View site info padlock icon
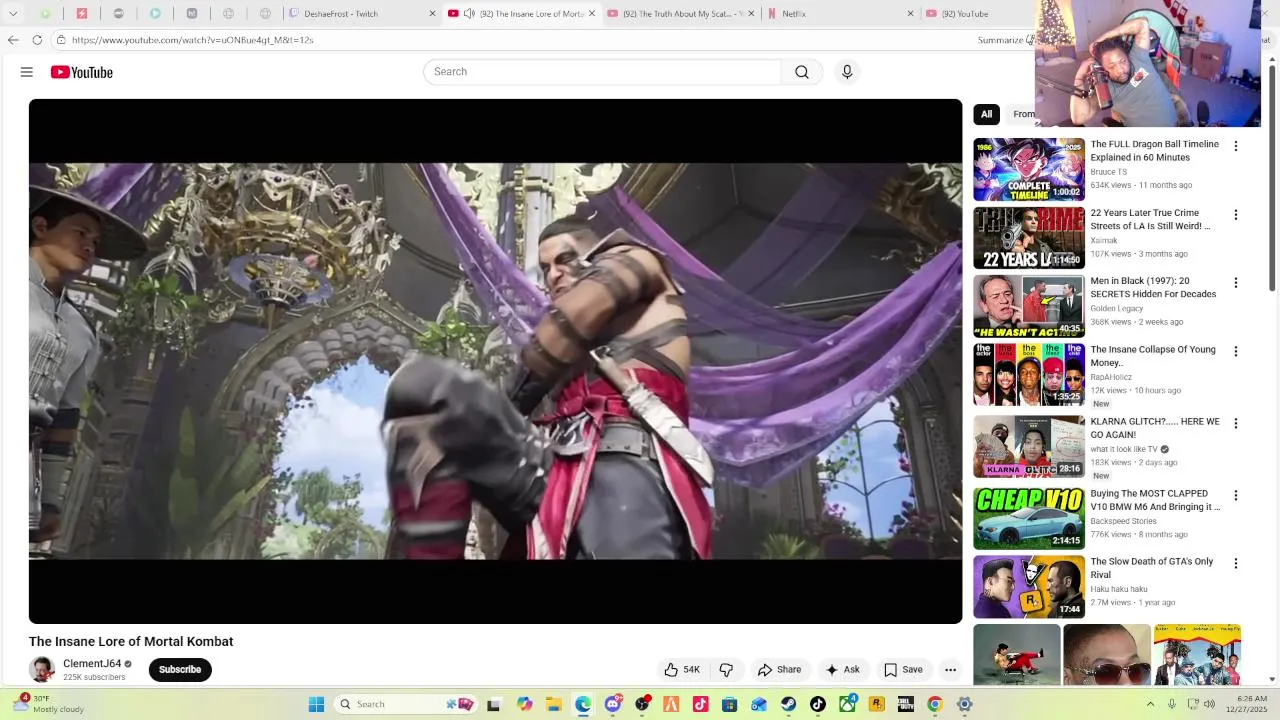The image size is (1280, 720). point(61,40)
